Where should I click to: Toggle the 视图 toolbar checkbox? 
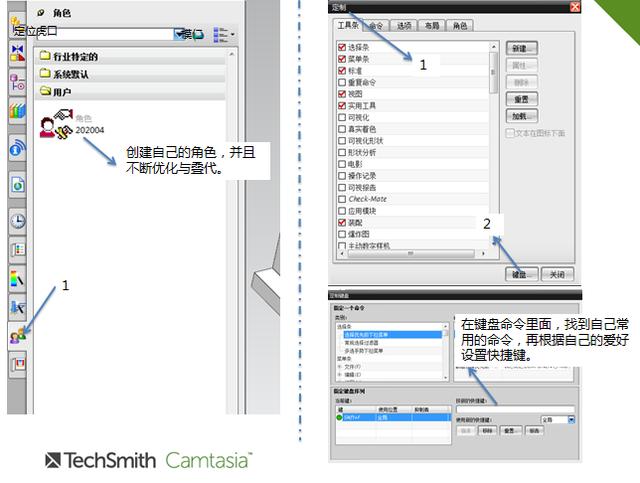click(342, 93)
